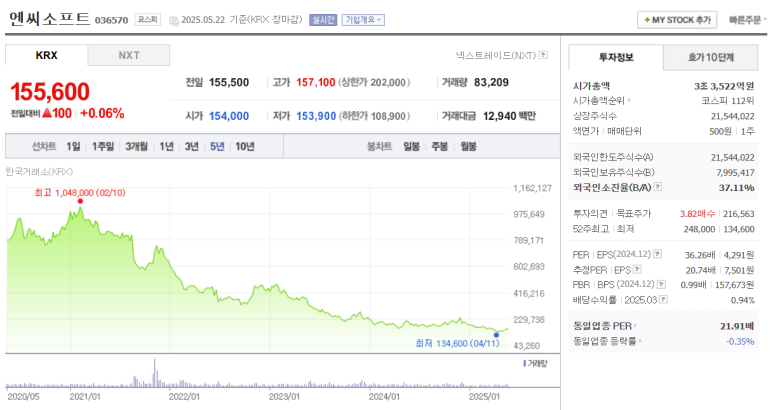The image size is (773, 410).
Task: Switch to 주봉 candle chart
Action: pyautogui.click(x=439, y=146)
